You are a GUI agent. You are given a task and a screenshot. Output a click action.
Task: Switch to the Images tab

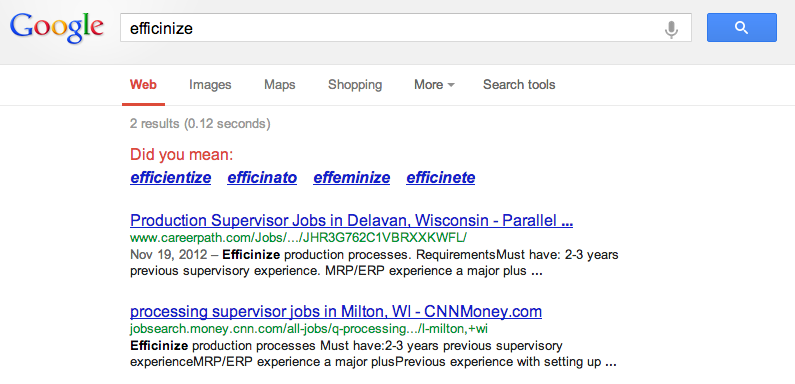coord(210,85)
